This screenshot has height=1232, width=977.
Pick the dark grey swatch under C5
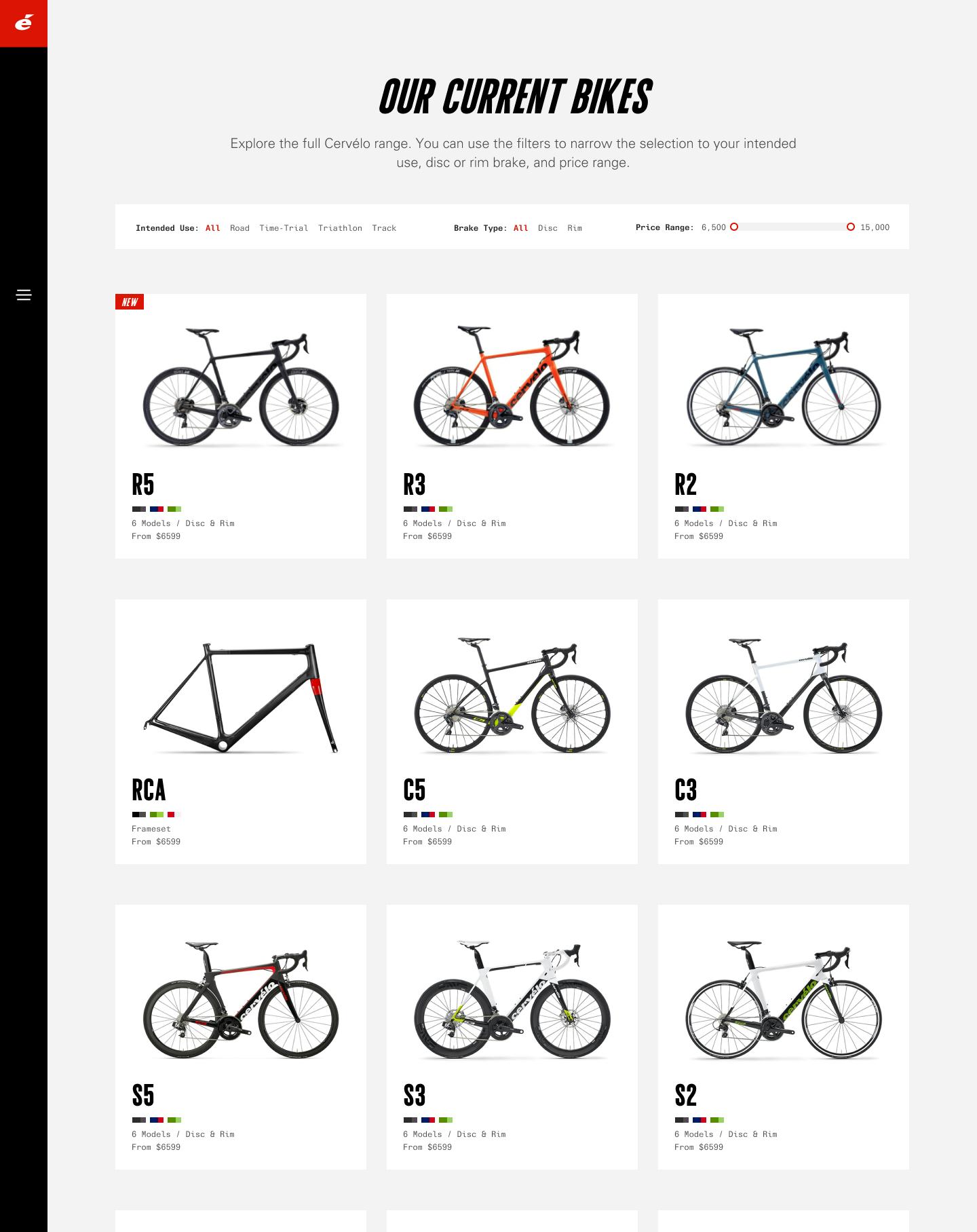[x=410, y=815]
